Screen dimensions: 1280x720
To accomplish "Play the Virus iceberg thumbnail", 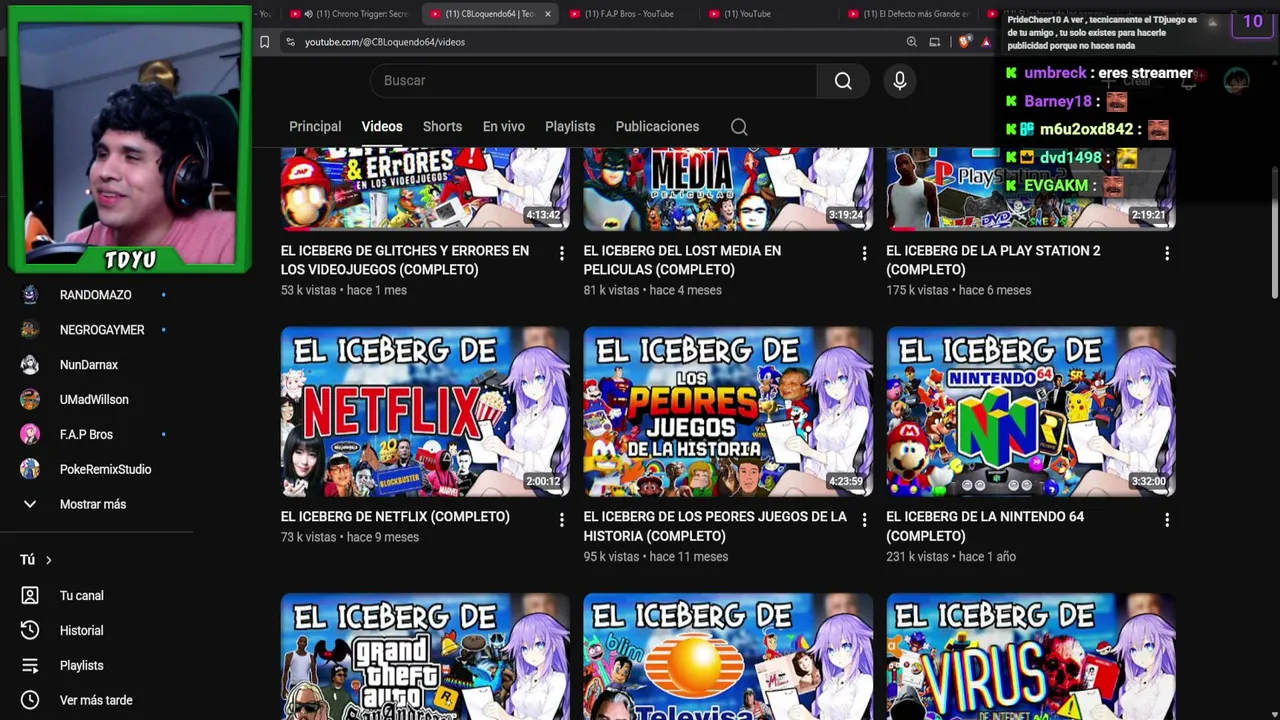I will click(x=1031, y=656).
